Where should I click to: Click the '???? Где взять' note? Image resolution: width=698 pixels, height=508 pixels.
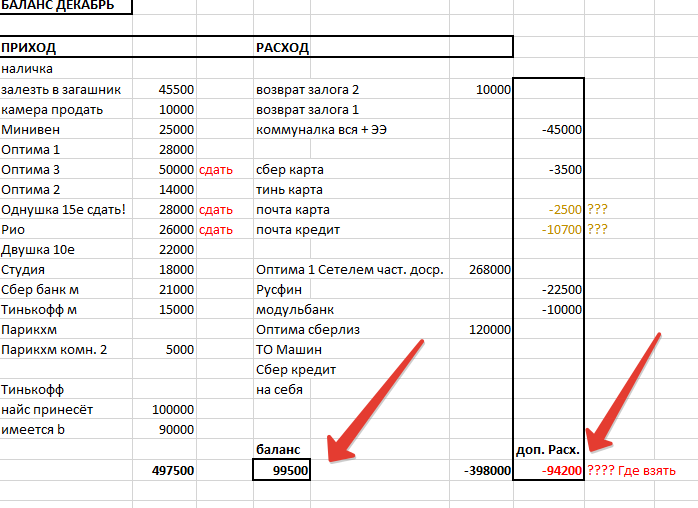click(x=632, y=471)
